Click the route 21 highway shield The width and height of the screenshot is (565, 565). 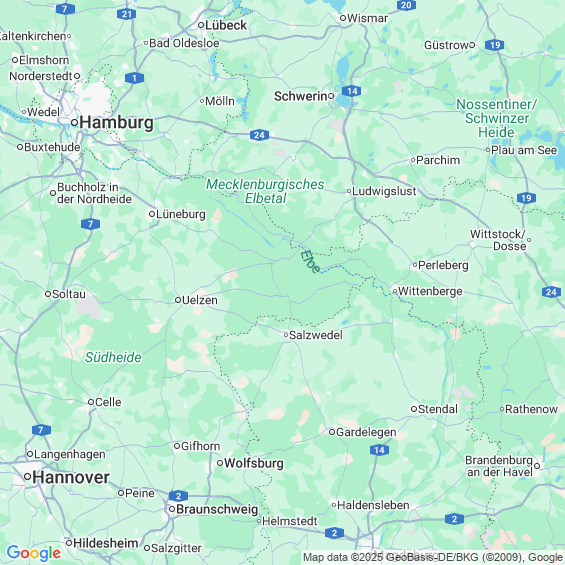pyautogui.click(x=126, y=14)
